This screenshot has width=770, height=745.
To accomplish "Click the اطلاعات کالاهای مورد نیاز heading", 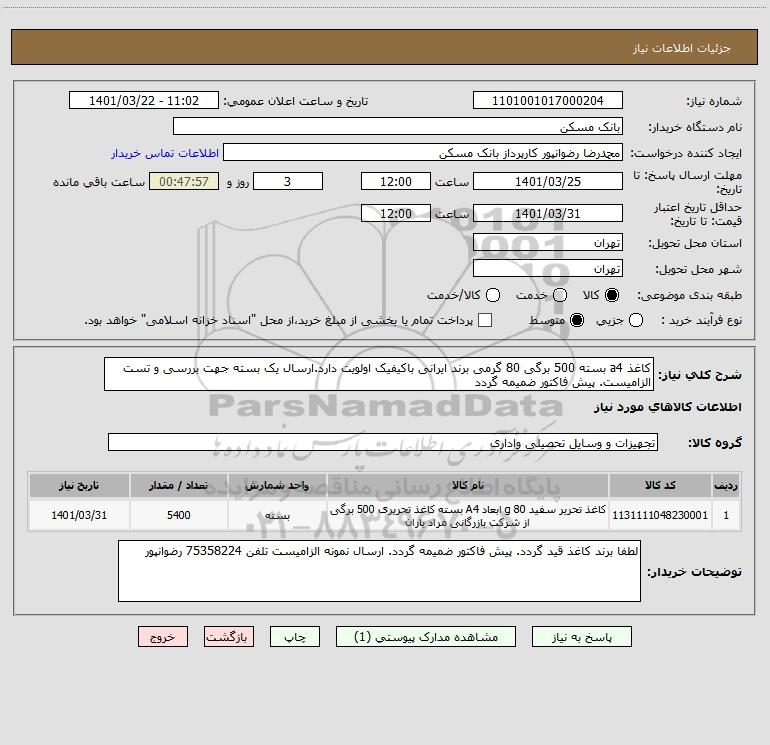I will (668, 407).
